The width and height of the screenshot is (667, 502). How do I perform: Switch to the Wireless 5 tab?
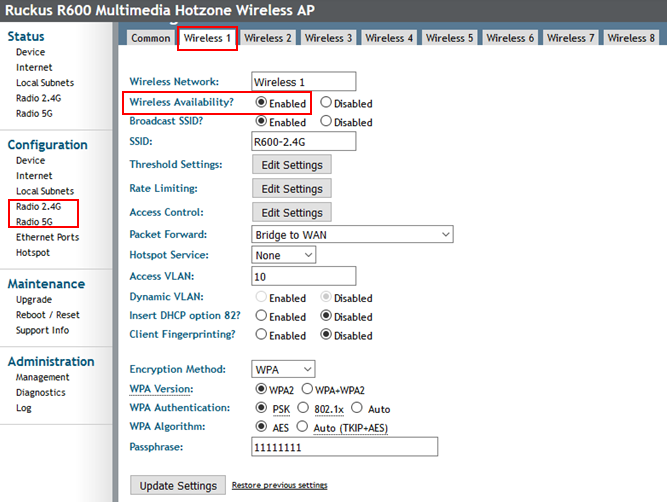449,38
